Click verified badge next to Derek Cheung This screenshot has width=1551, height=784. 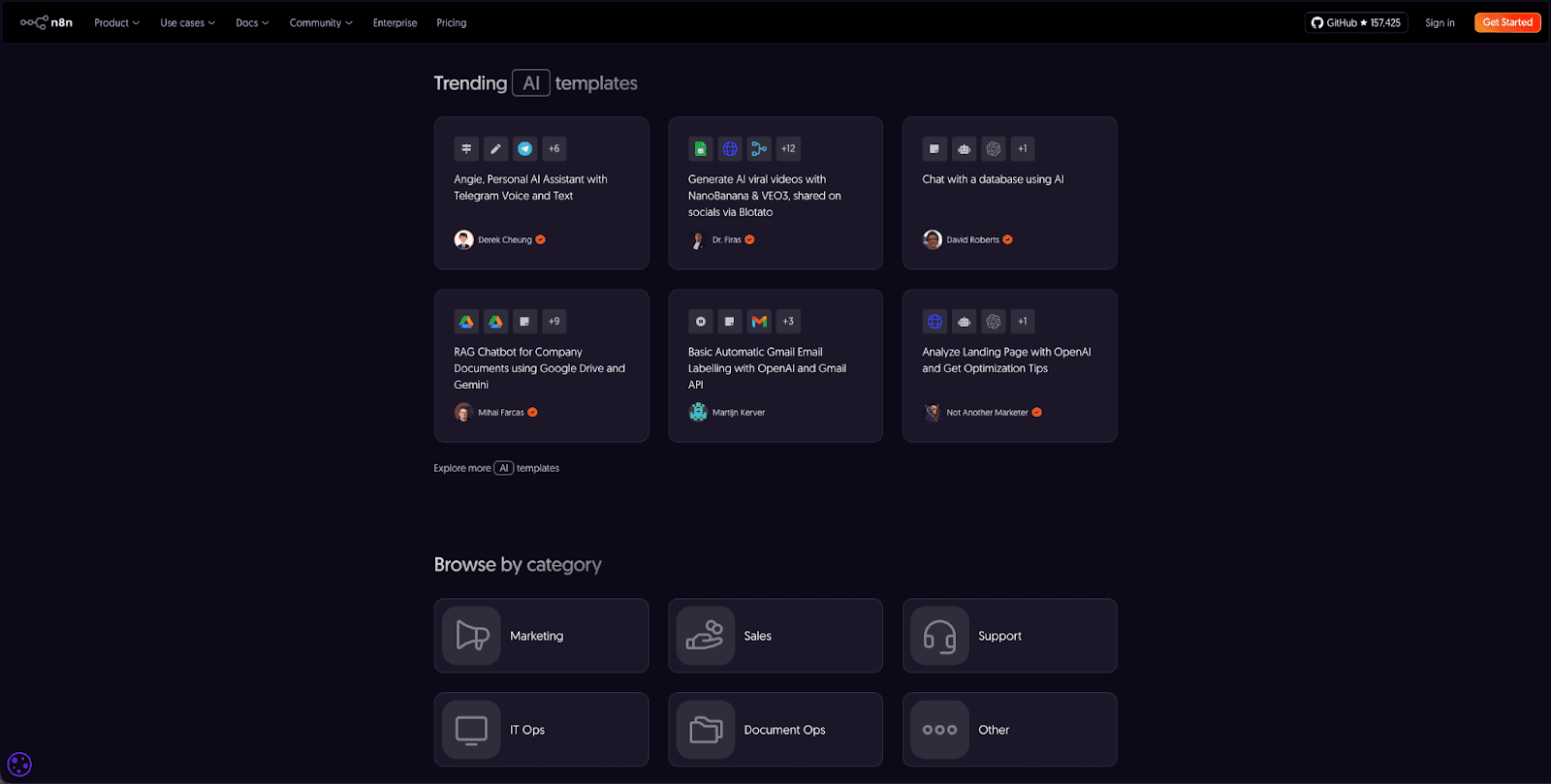tap(541, 239)
